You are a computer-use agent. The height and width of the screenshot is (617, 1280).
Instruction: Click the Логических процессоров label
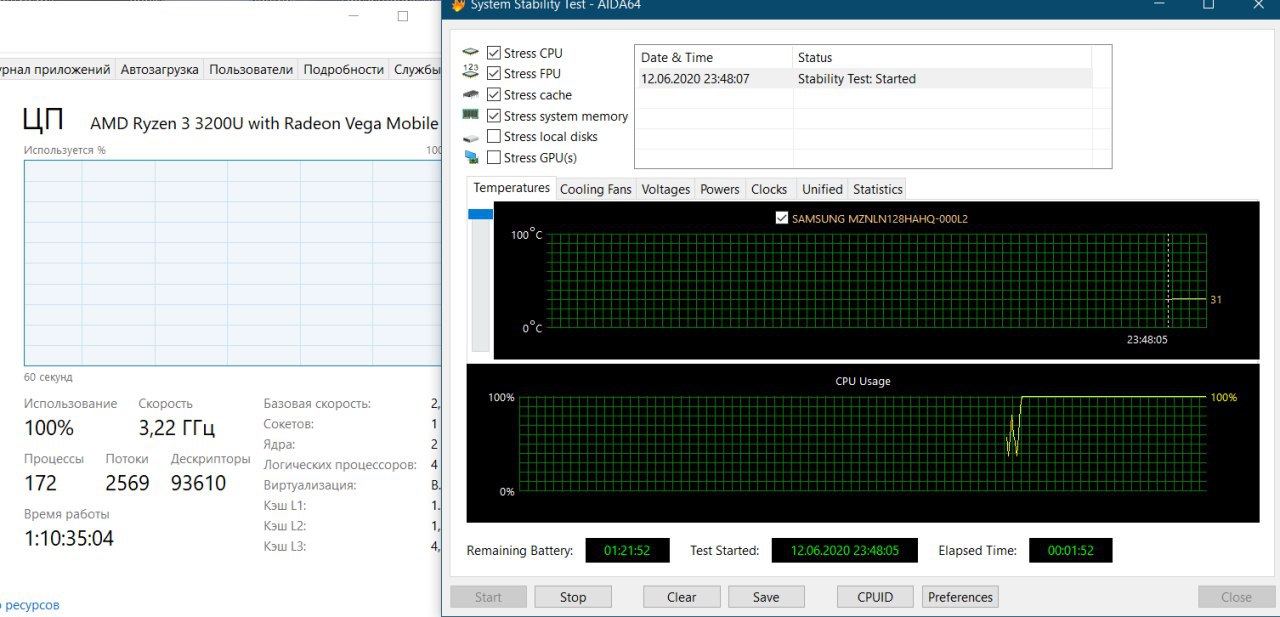click(340, 465)
